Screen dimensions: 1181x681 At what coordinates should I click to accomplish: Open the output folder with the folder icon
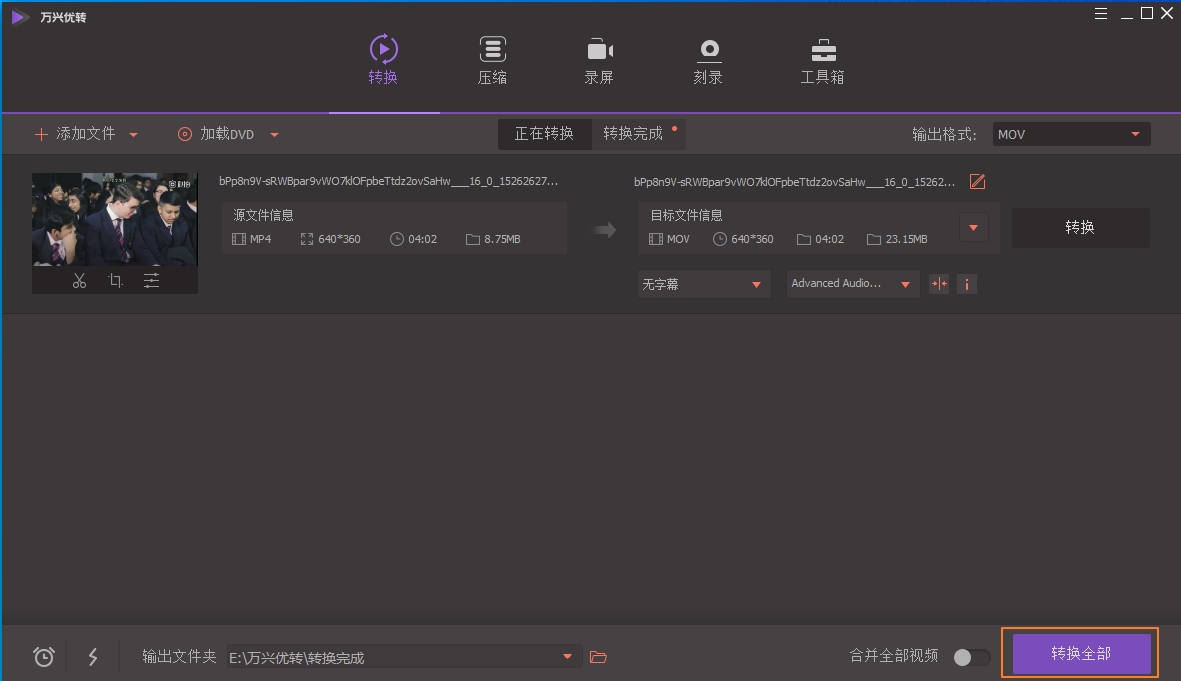click(598, 656)
